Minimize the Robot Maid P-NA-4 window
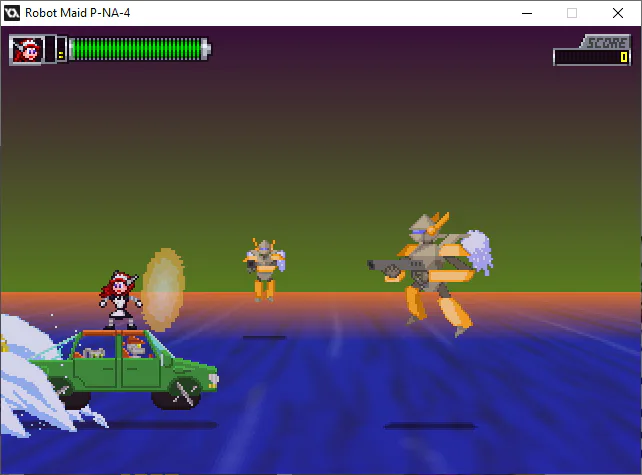The width and height of the screenshot is (642, 475). pyautogui.click(x=527, y=13)
